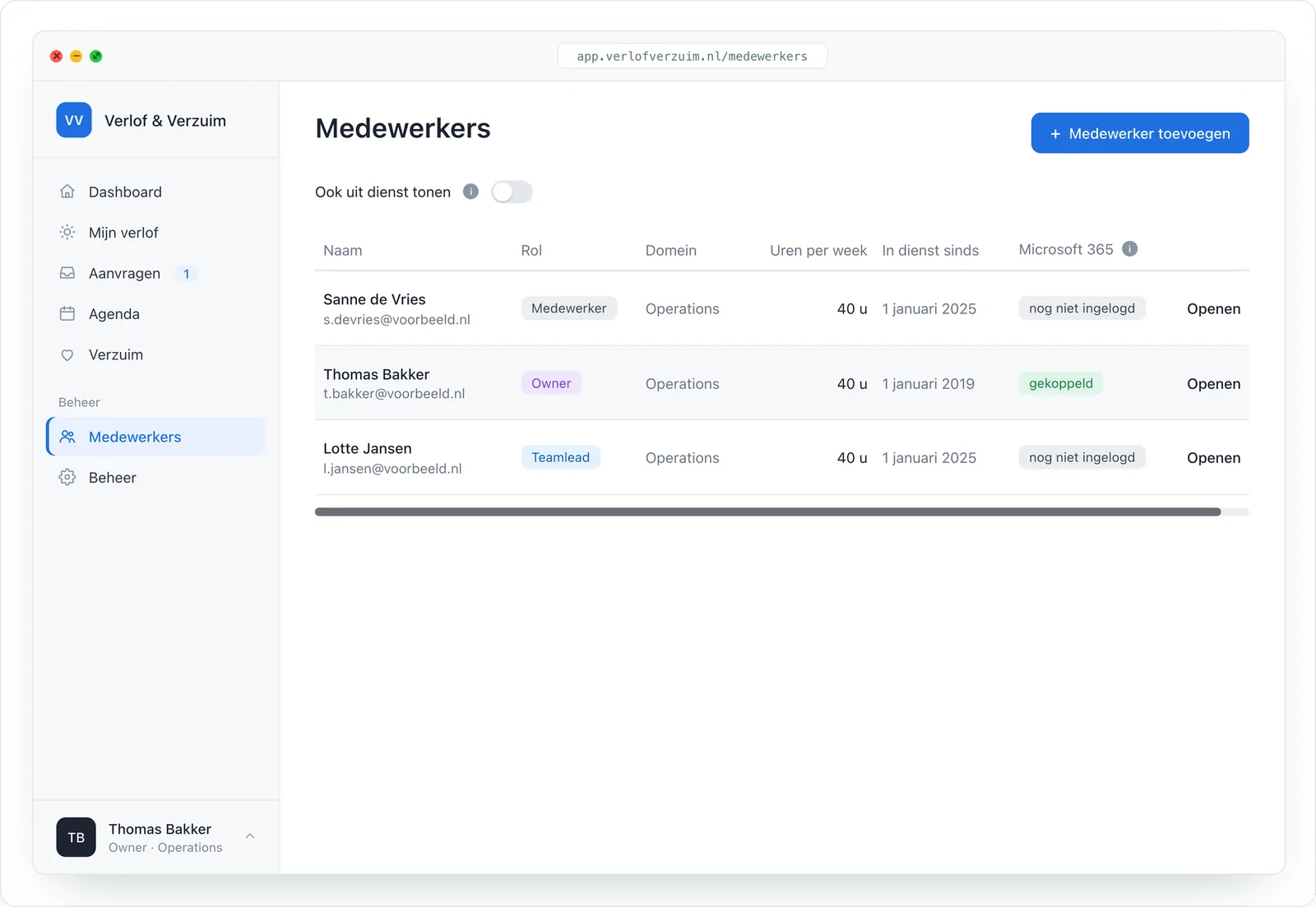Click the Dashboard home icon
The image size is (1316, 907).
pos(67,192)
